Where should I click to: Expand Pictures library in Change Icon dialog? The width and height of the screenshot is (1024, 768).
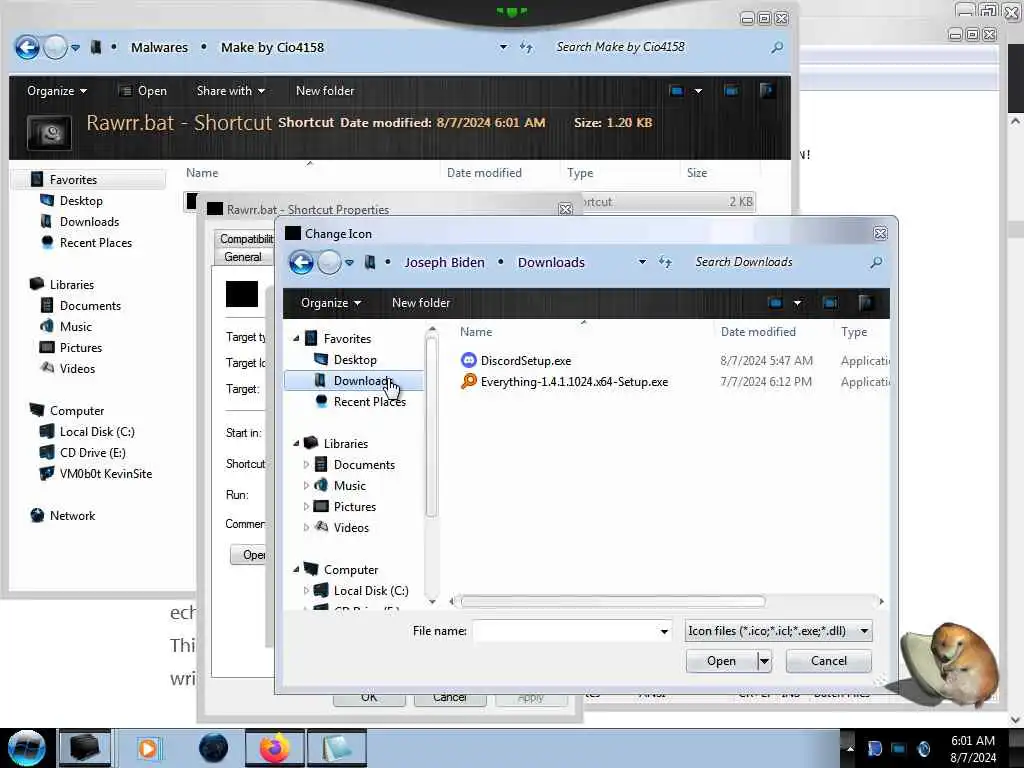pyautogui.click(x=306, y=506)
